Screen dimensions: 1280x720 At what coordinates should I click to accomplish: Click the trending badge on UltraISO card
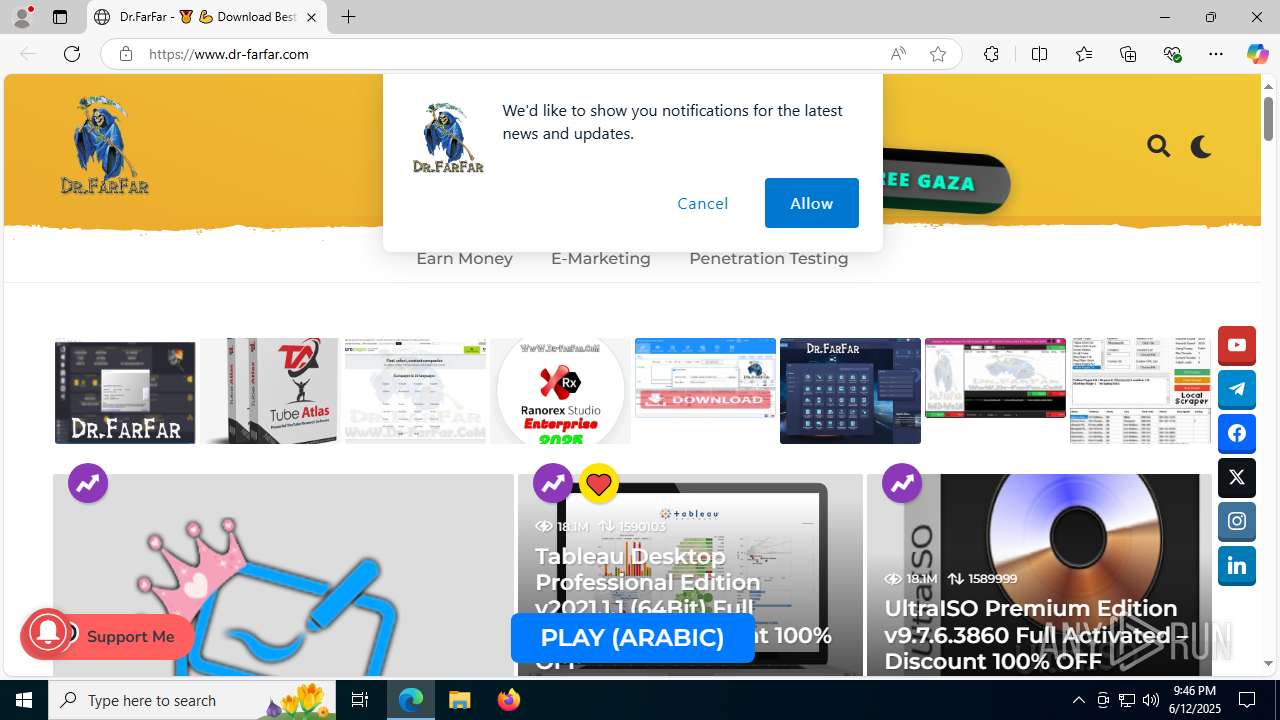point(902,484)
